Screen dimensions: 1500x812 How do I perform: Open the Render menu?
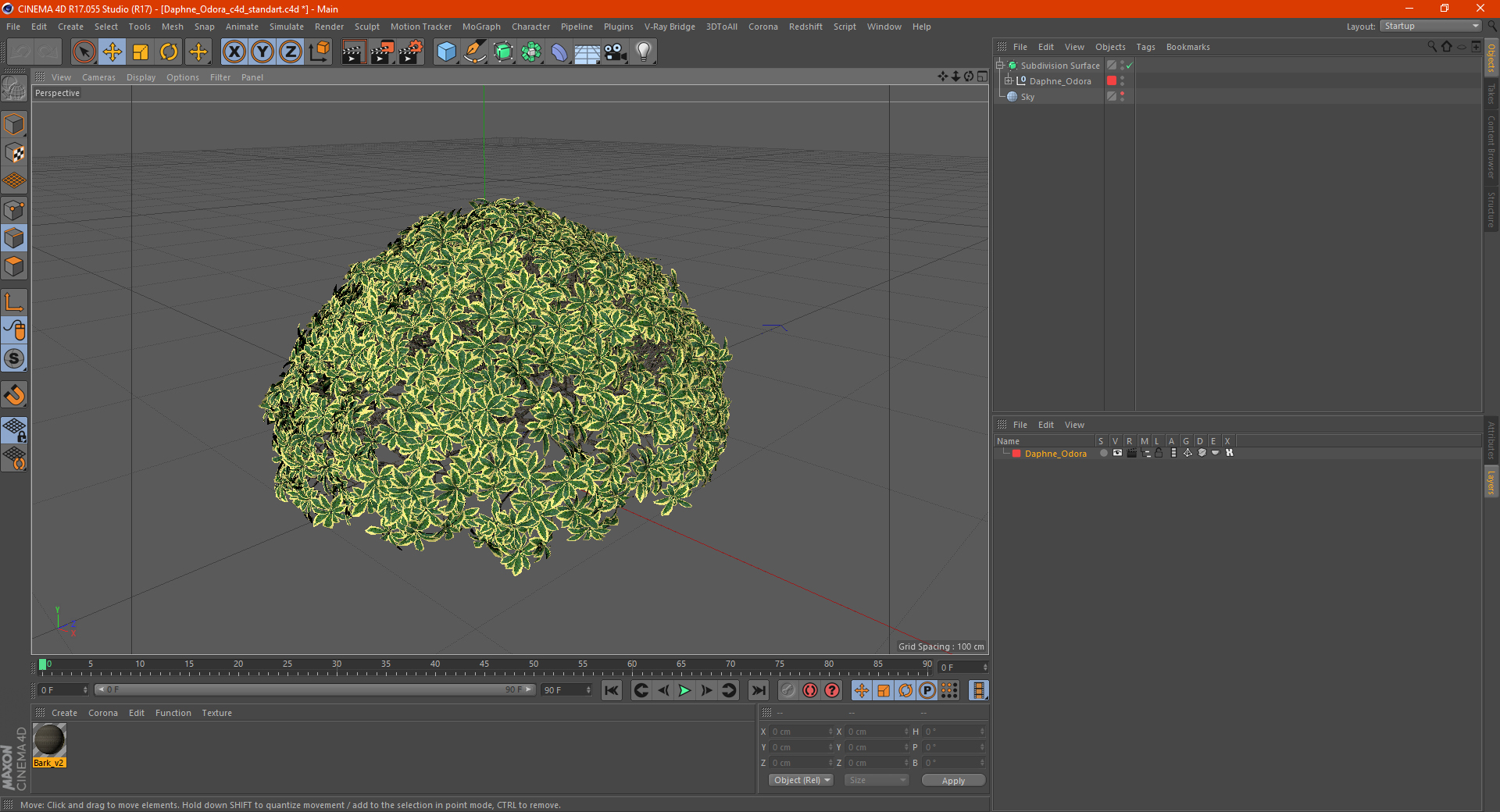[x=329, y=27]
